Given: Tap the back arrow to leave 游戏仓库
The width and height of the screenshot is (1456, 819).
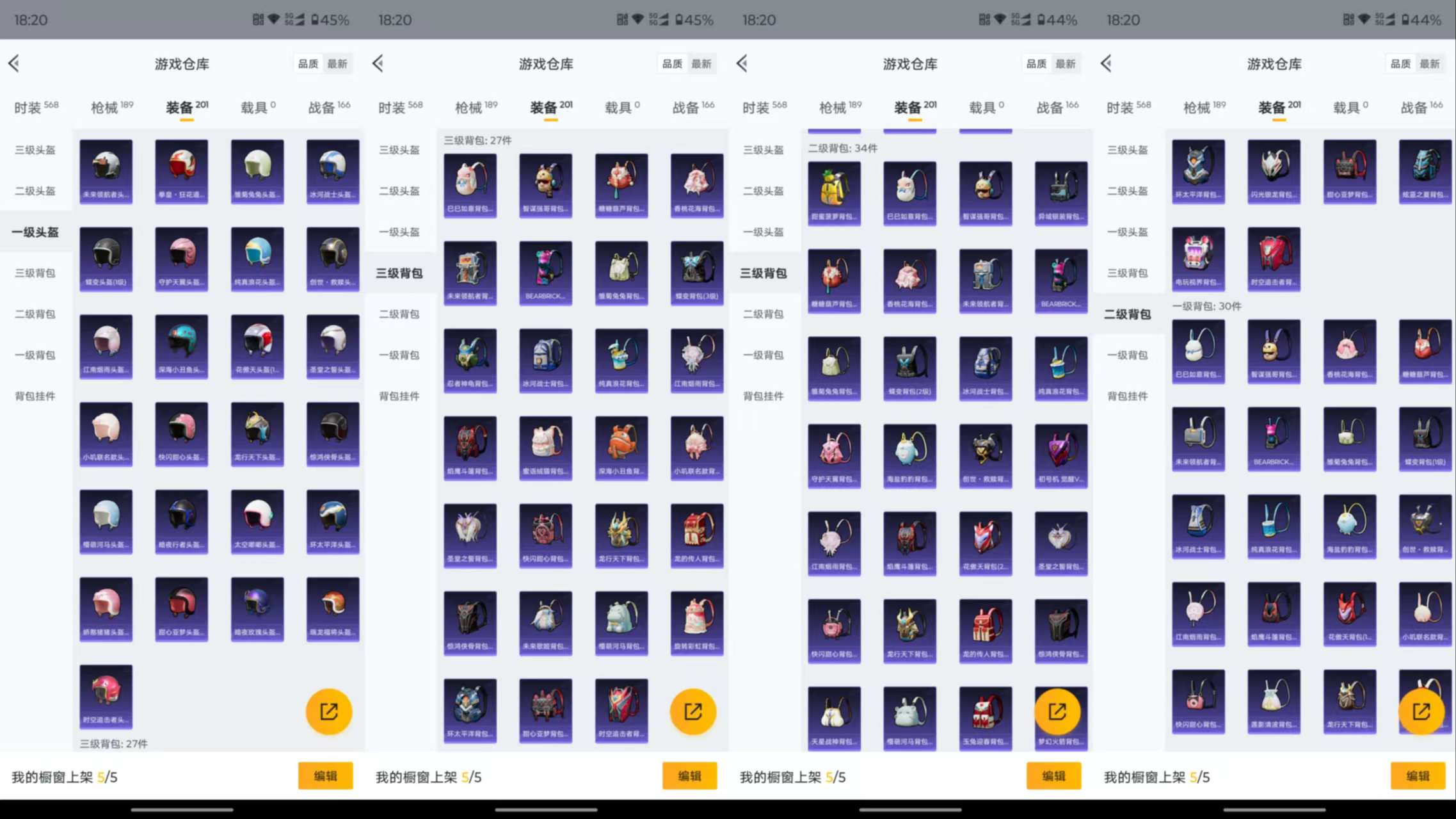Looking at the screenshot, I should (x=14, y=63).
